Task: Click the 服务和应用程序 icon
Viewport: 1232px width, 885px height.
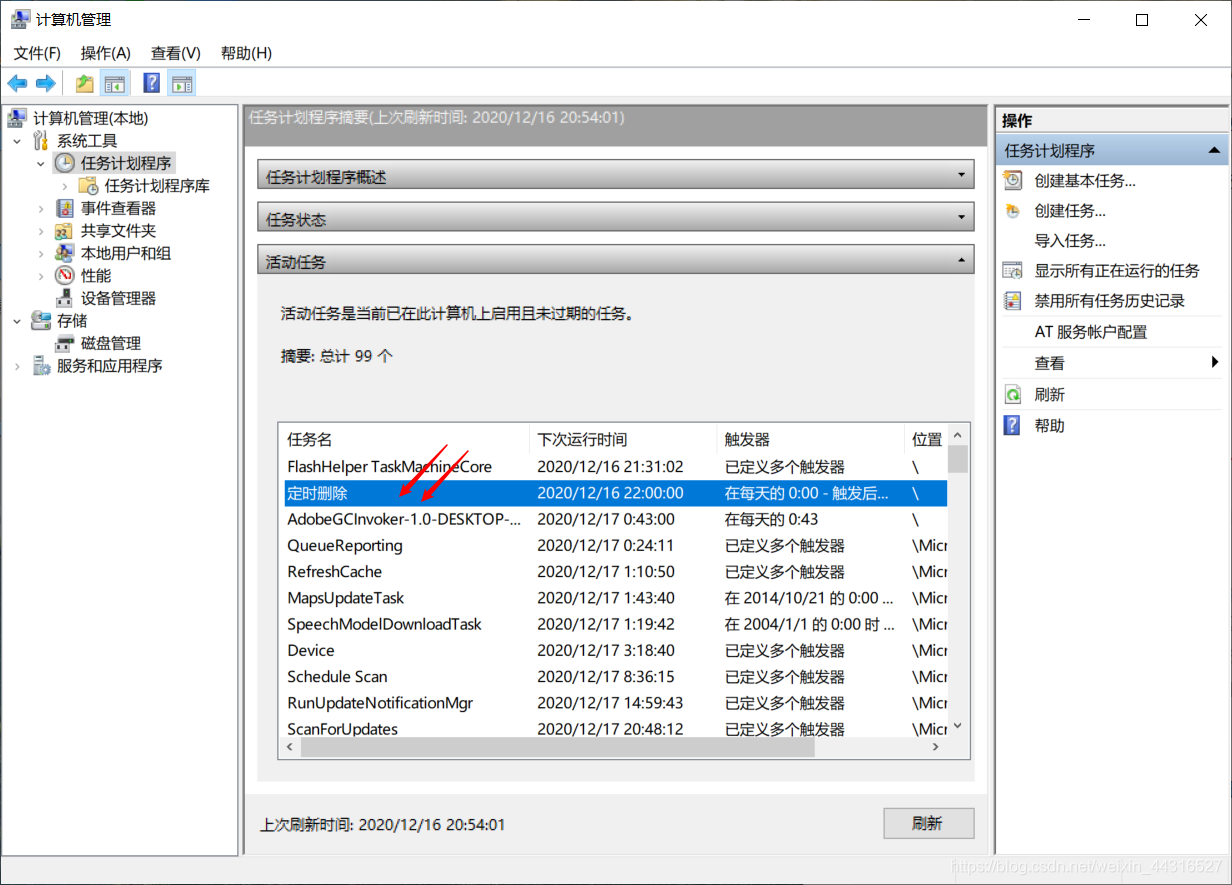Action: pyautogui.click(x=41, y=366)
